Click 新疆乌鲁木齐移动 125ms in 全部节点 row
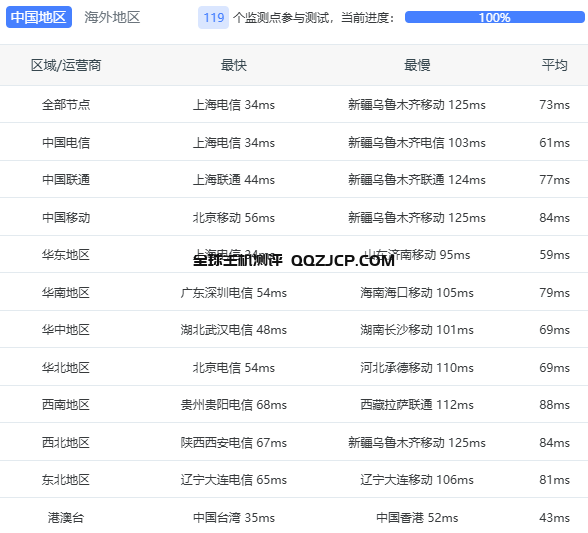 point(417,105)
